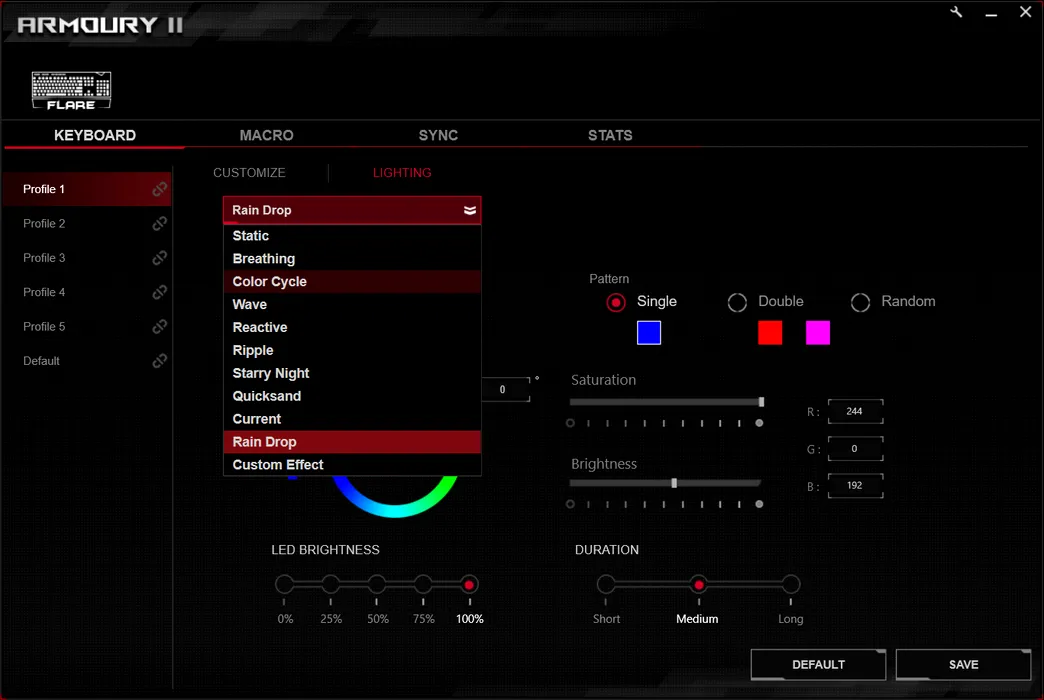
Task: Click the link icon beside Profile 5
Action: pos(159,327)
